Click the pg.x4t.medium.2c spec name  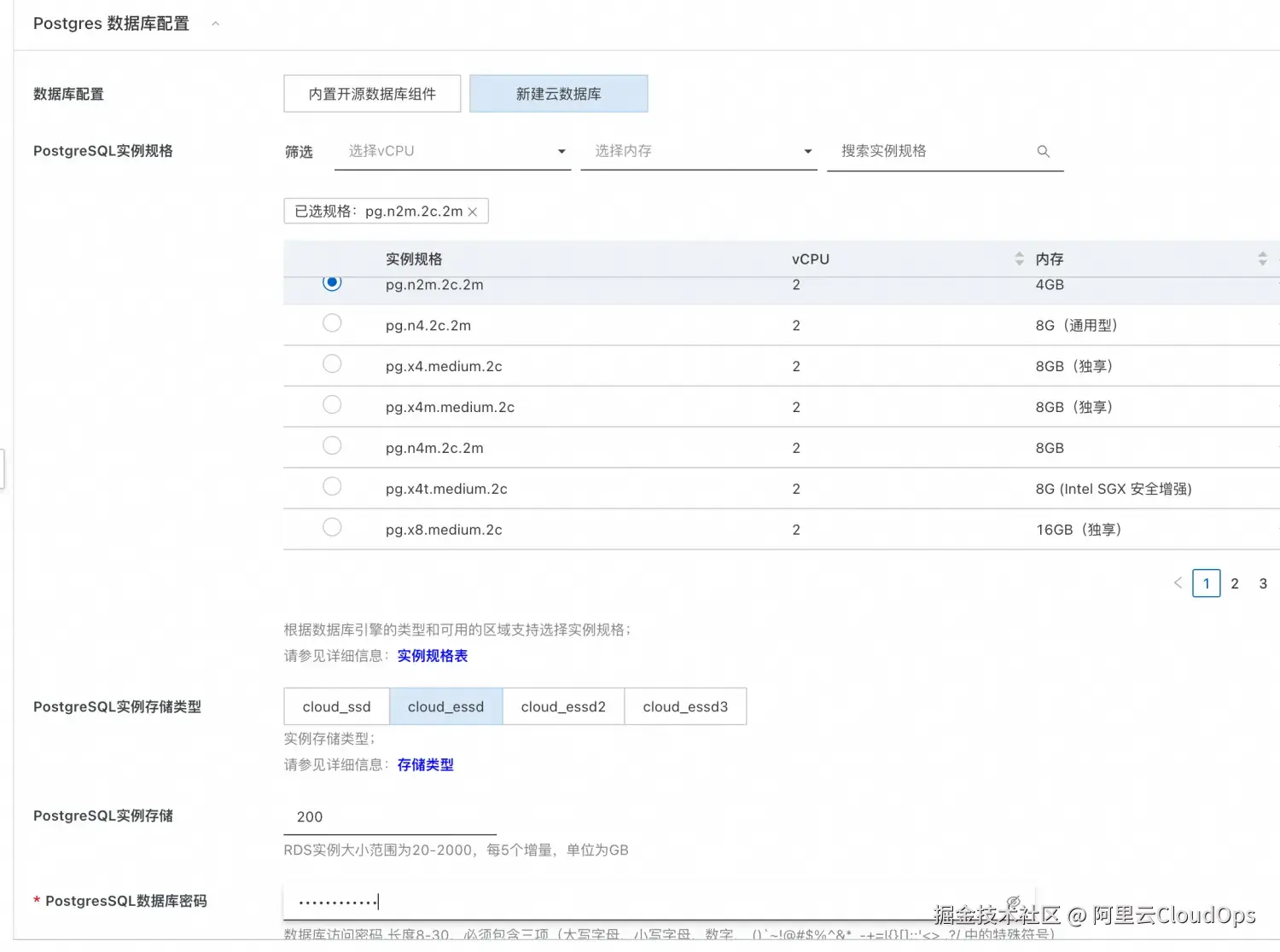[446, 489]
